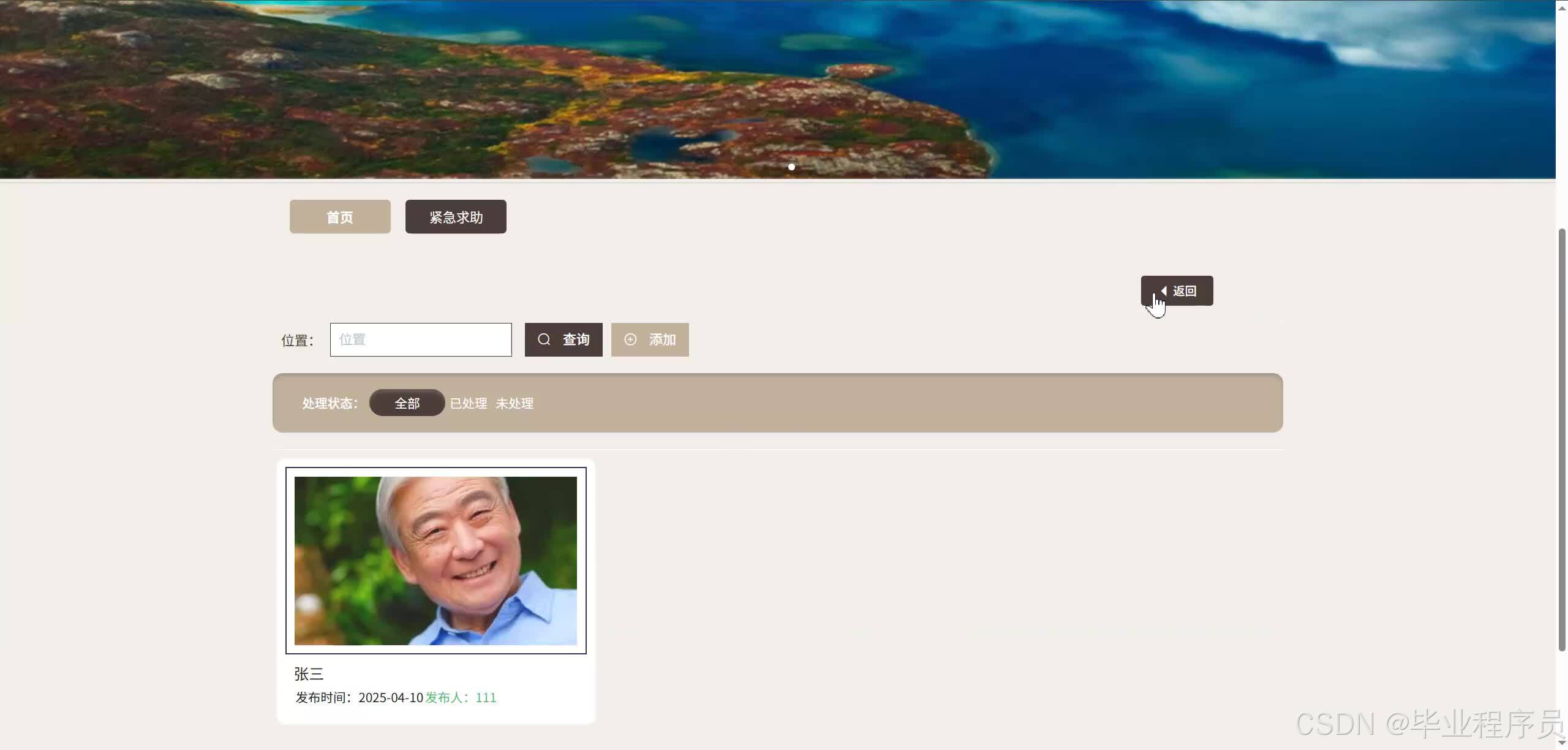
Task: Click the back arrow icon beside 返回
Action: [x=1164, y=290]
